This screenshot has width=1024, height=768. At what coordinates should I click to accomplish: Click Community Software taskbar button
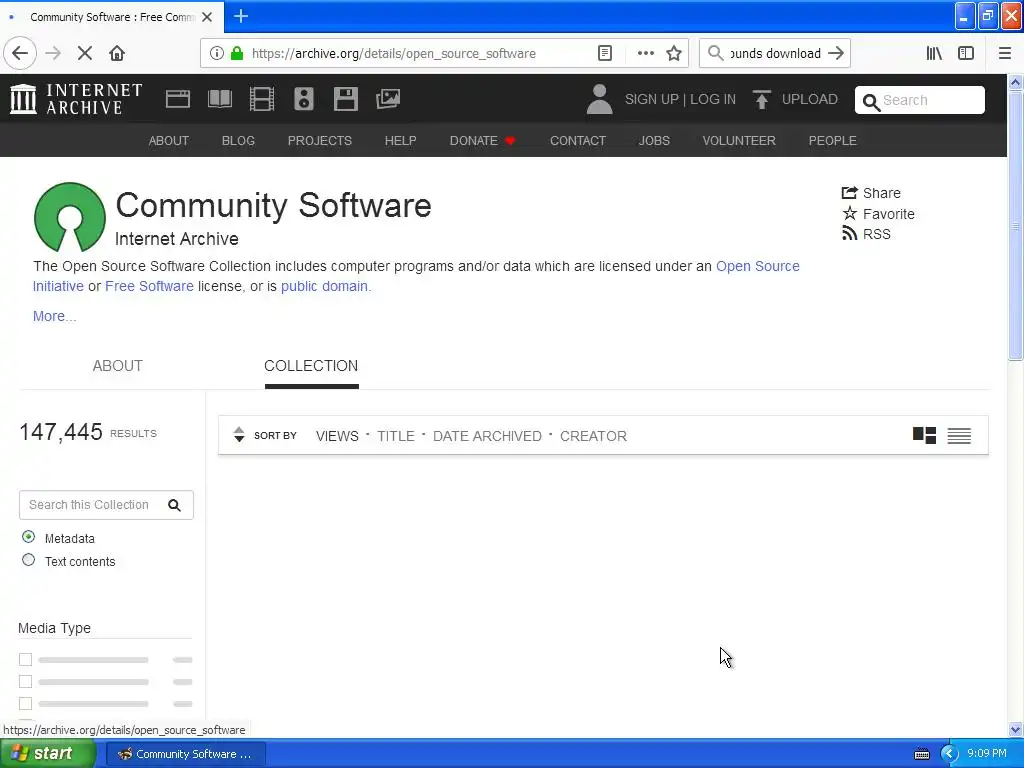coord(185,754)
